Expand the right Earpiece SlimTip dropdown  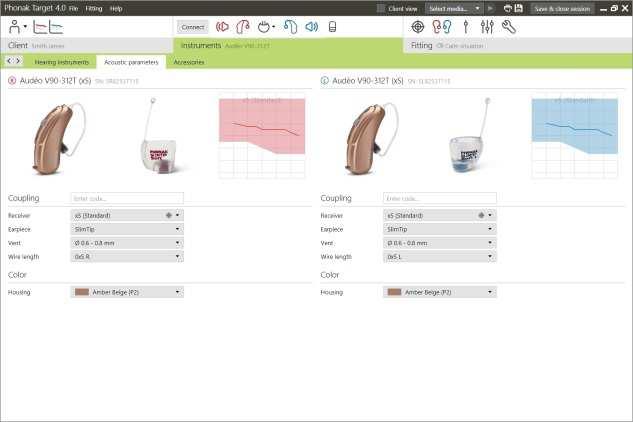pyautogui.click(x=127, y=229)
